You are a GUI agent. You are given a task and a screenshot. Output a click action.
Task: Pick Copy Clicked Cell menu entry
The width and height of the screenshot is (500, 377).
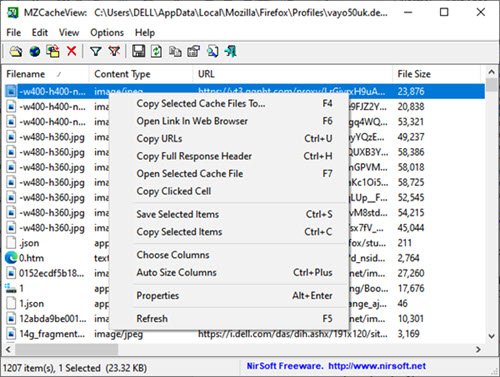pos(230,191)
